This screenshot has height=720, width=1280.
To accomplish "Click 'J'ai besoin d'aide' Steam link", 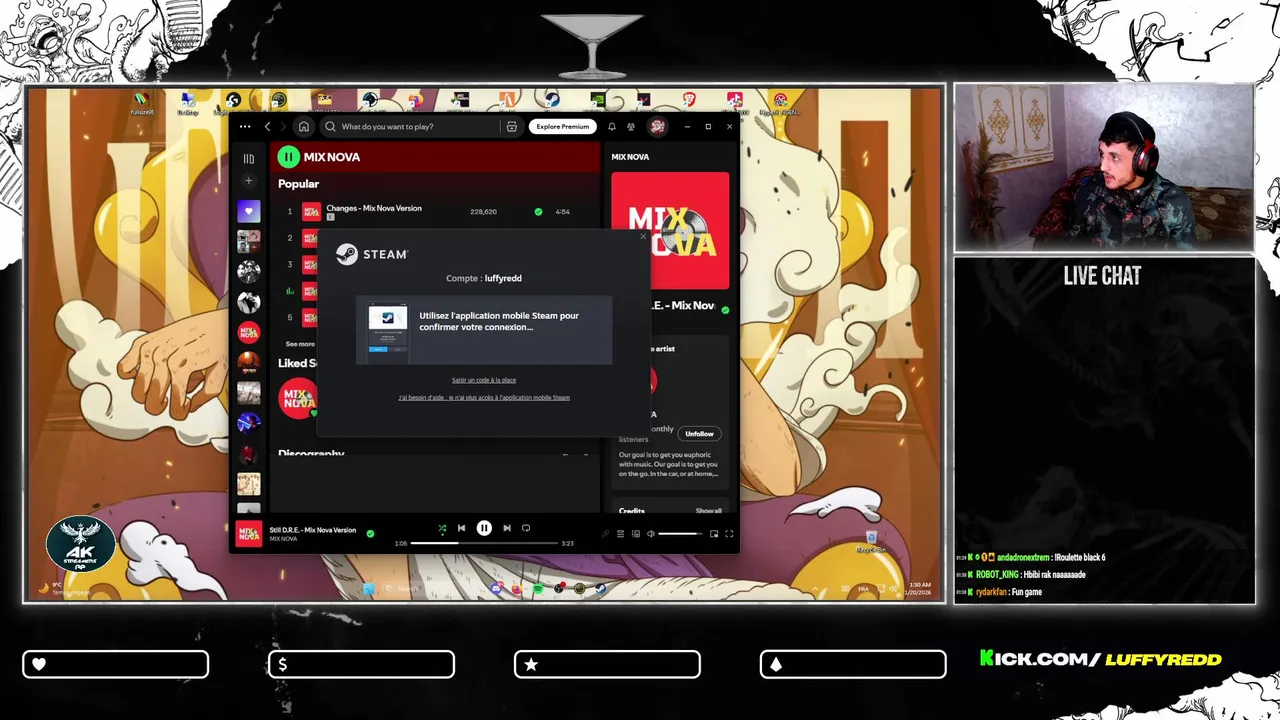I will [484, 397].
